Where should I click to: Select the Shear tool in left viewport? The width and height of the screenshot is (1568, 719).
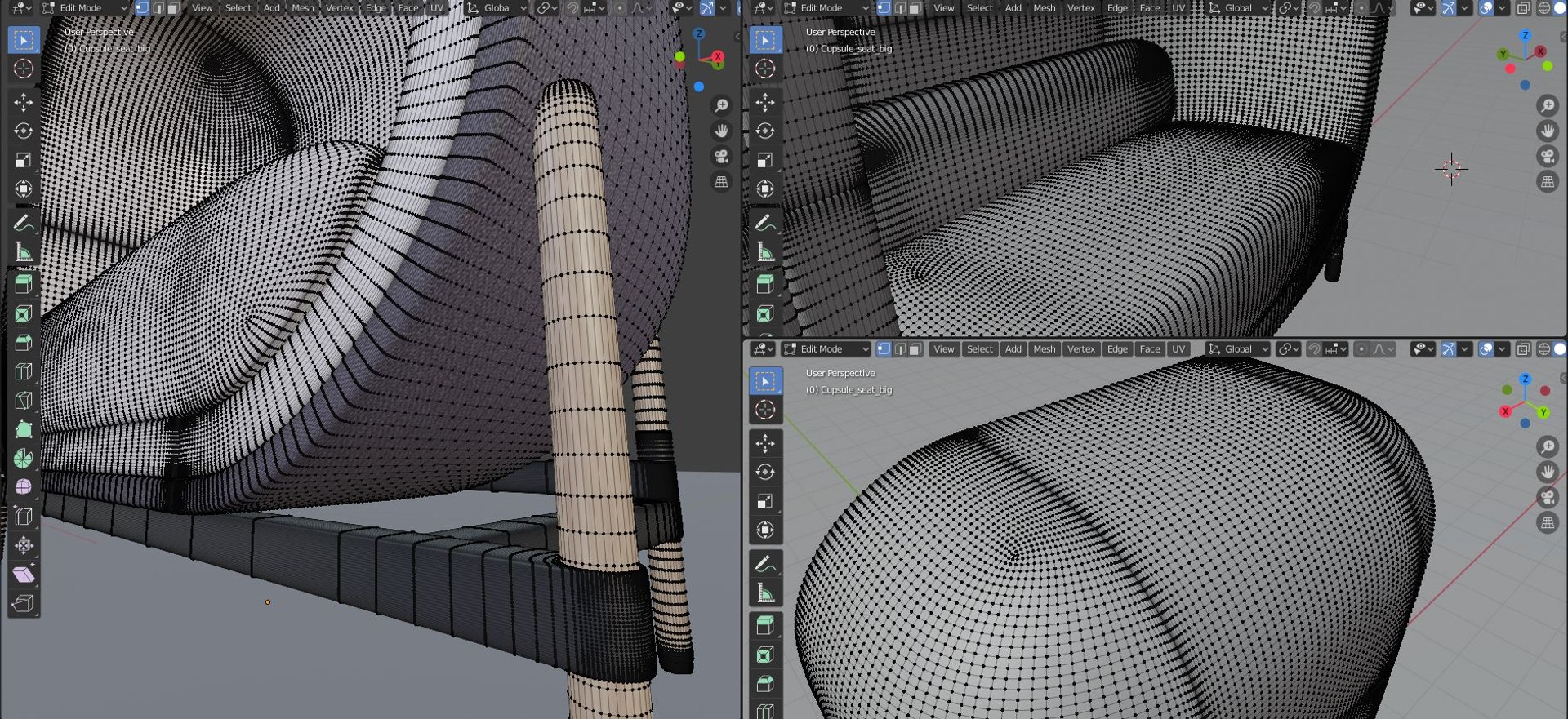click(24, 575)
